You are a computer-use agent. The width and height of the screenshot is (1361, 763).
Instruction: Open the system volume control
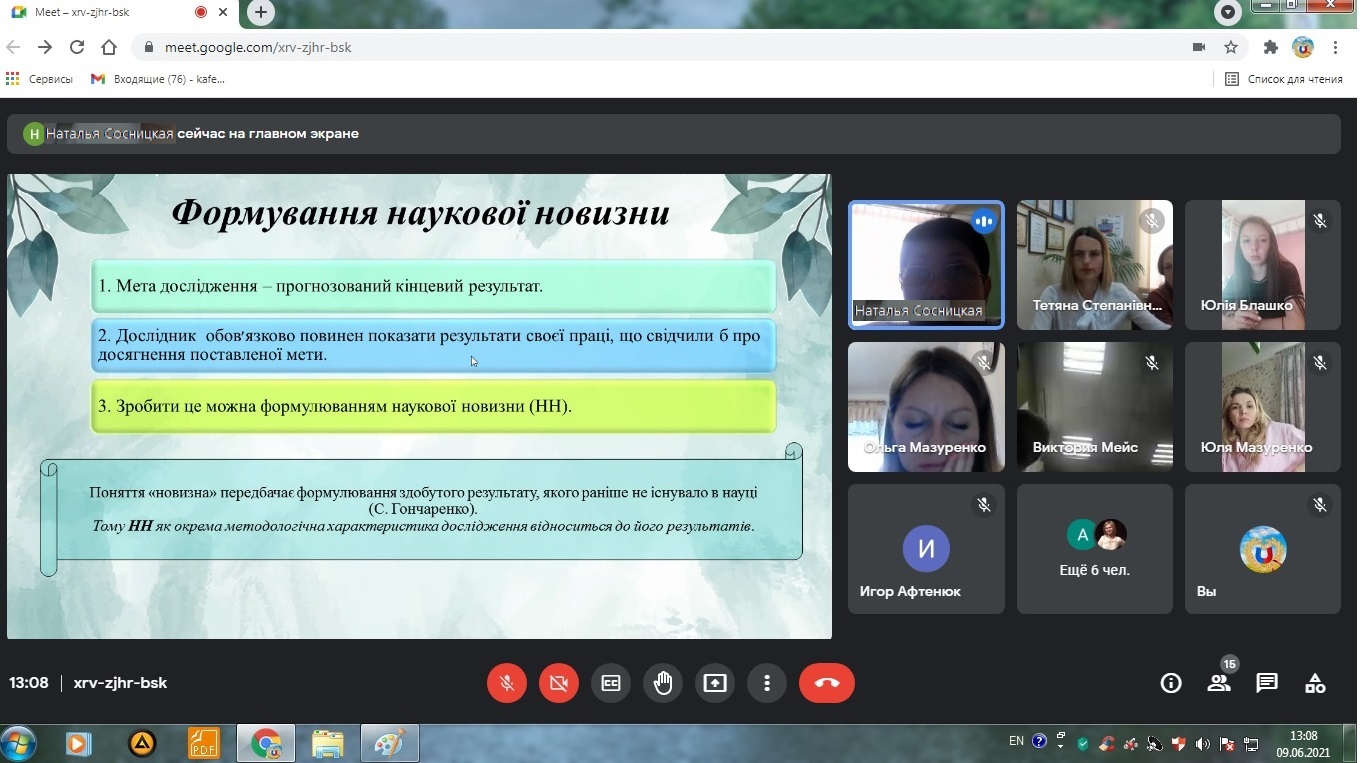pos(1202,744)
